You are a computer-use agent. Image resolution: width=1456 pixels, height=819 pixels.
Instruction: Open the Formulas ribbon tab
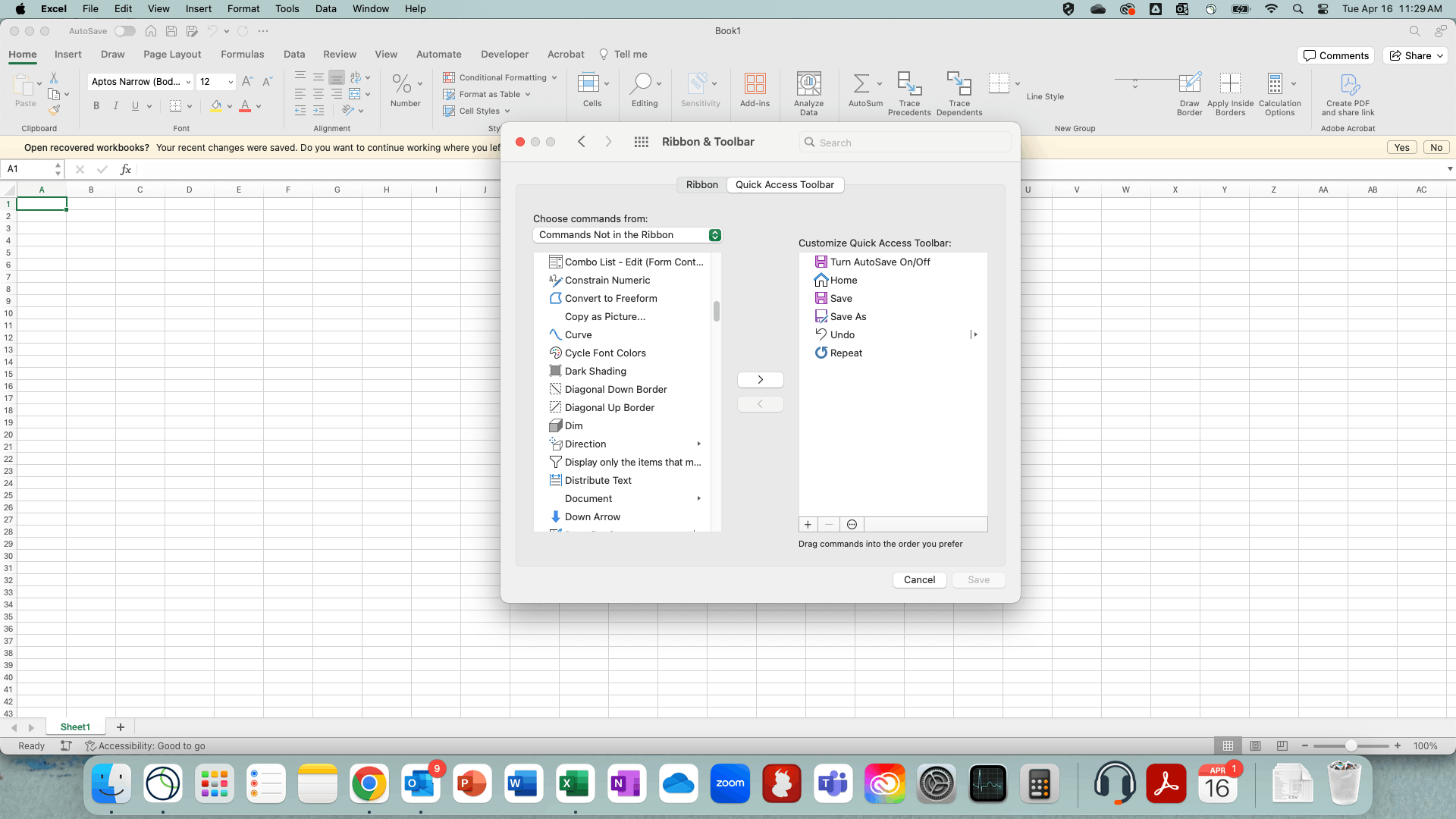click(242, 55)
